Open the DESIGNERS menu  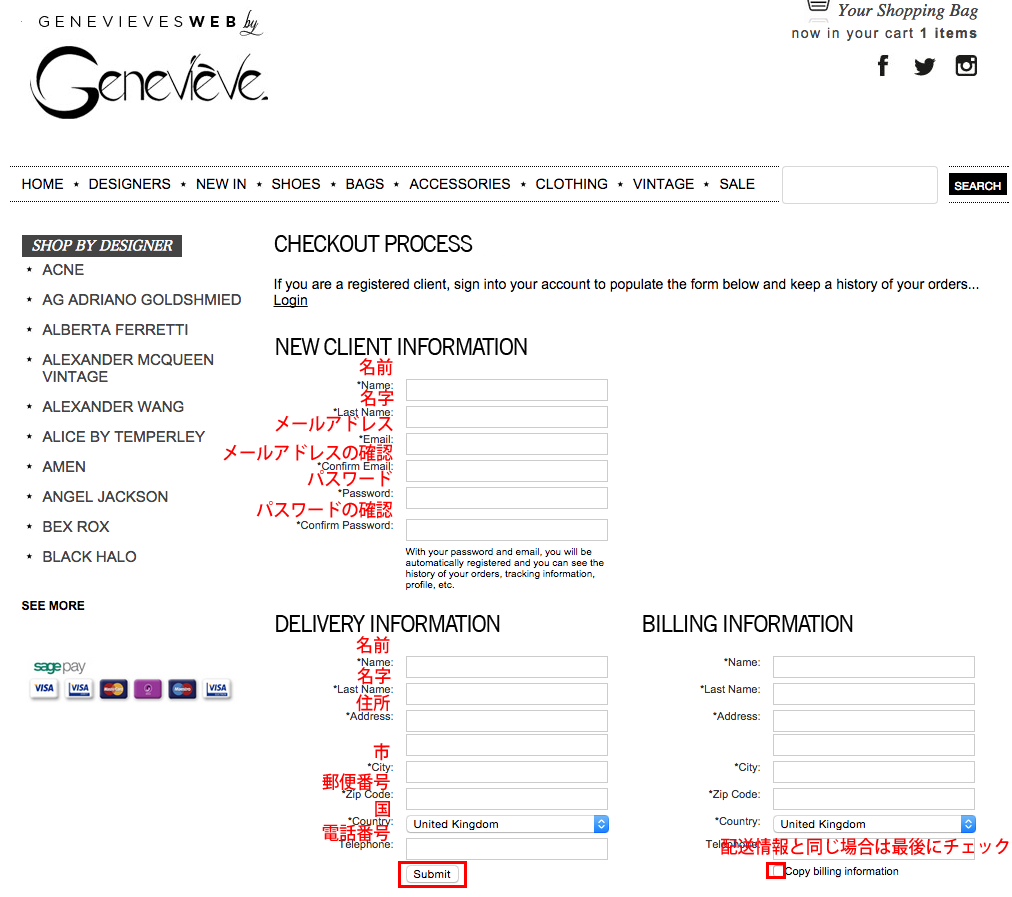130,184
